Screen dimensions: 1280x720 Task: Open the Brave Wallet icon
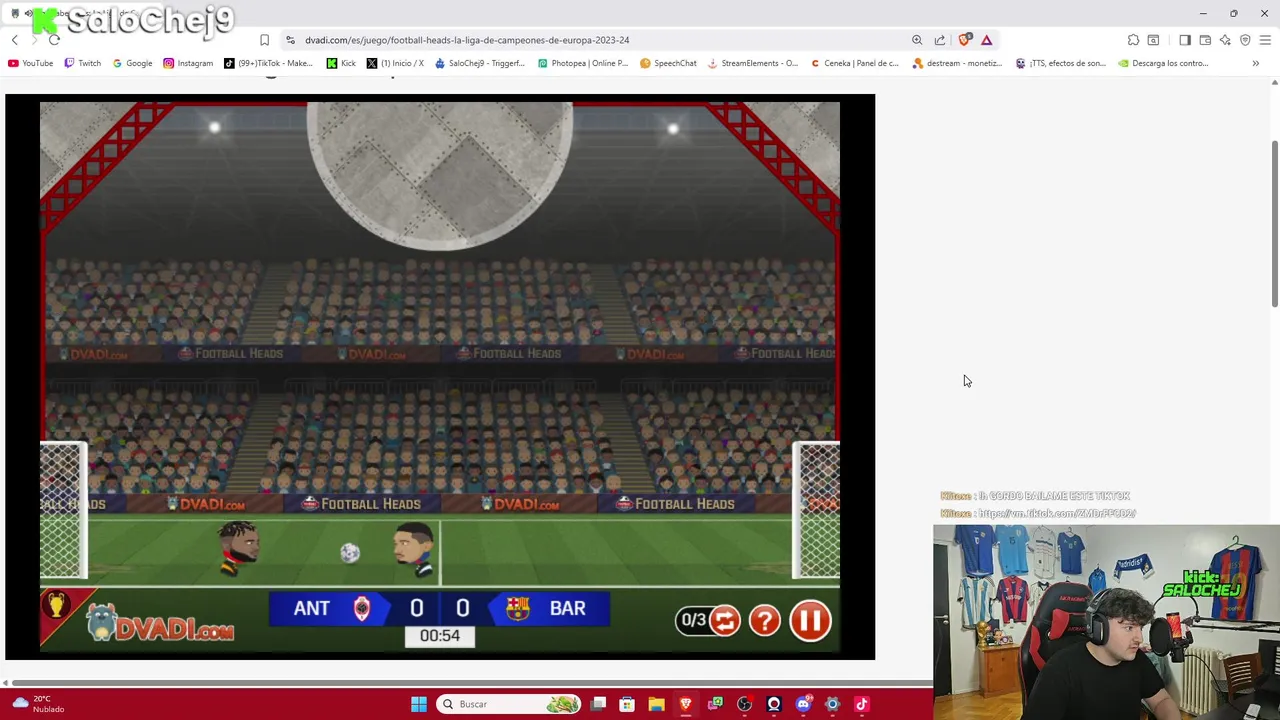1205,40
